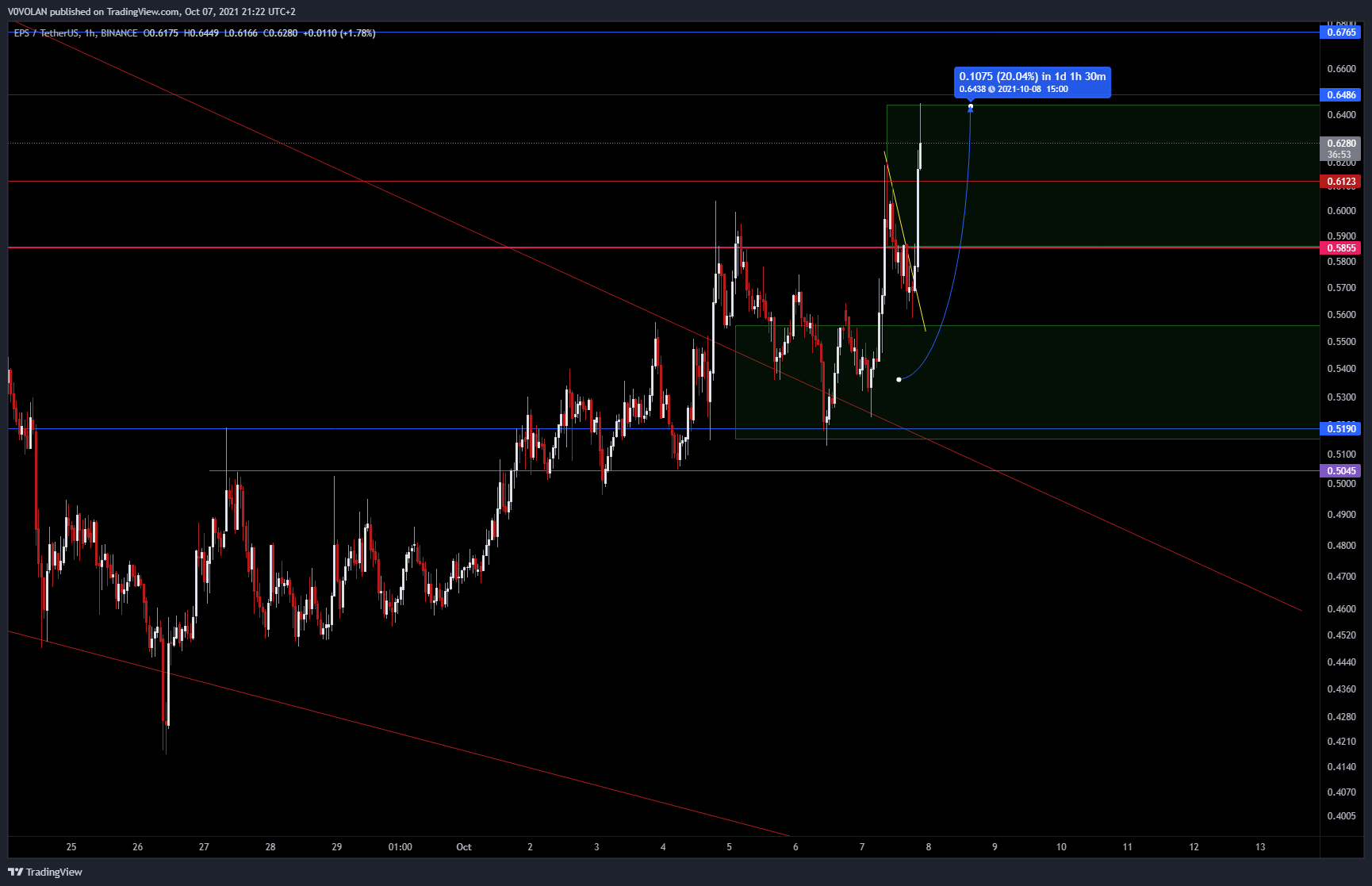Click the TradingView logo in the footer
This screenshot has width=1372, height=886.
pyautogui.click(x=45, y=872)
